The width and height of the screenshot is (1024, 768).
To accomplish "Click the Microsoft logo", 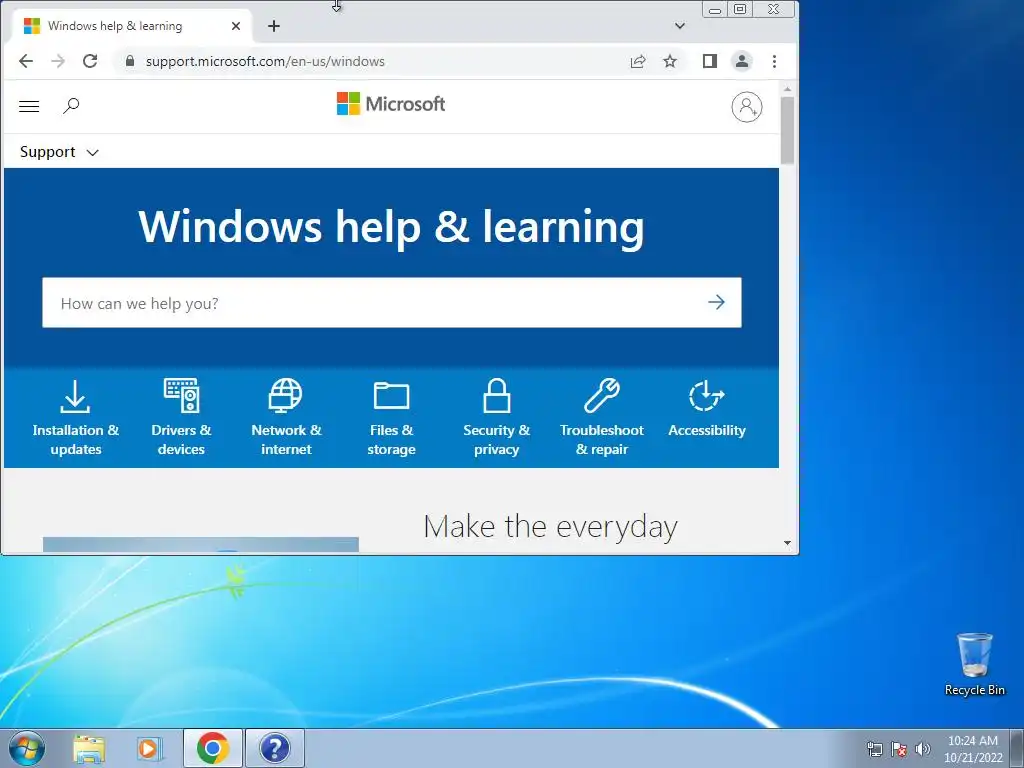I will 391,104.
